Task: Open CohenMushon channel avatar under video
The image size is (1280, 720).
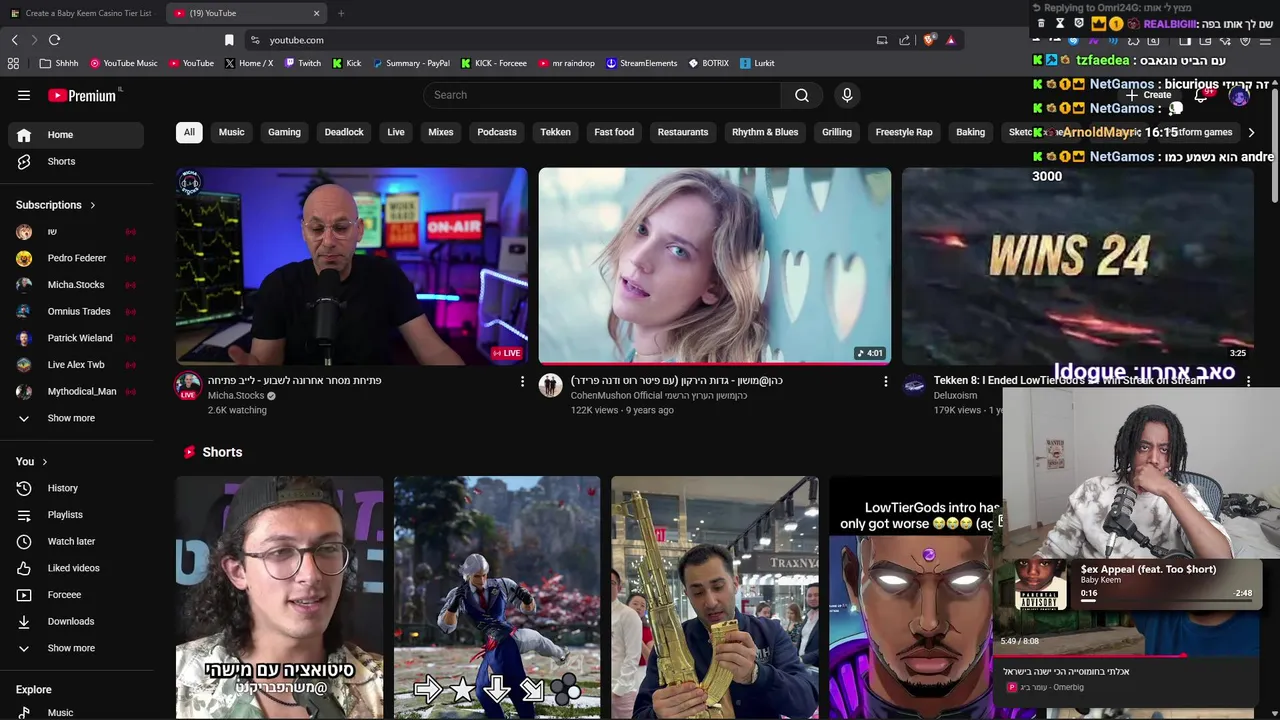Action: [x=551, y=385]
